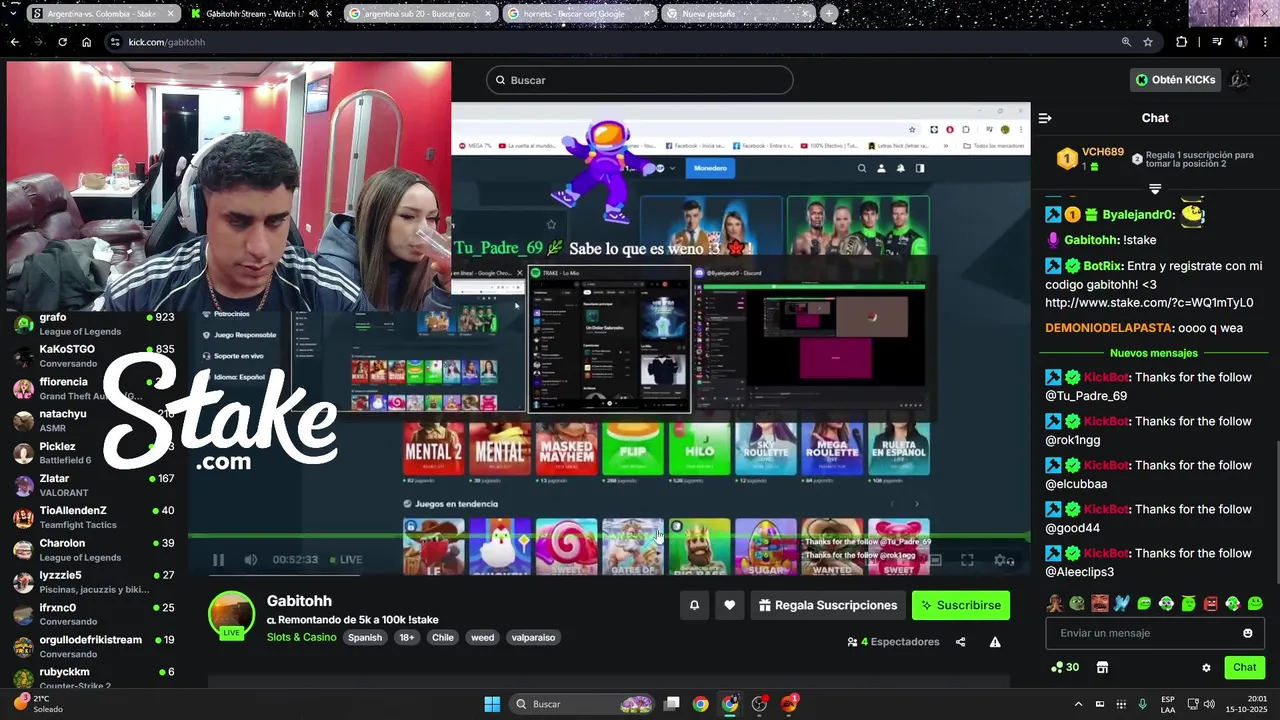Open Gabitohh's live avatar
This screenshot has width=1280, height=720.
pos(231,614)
